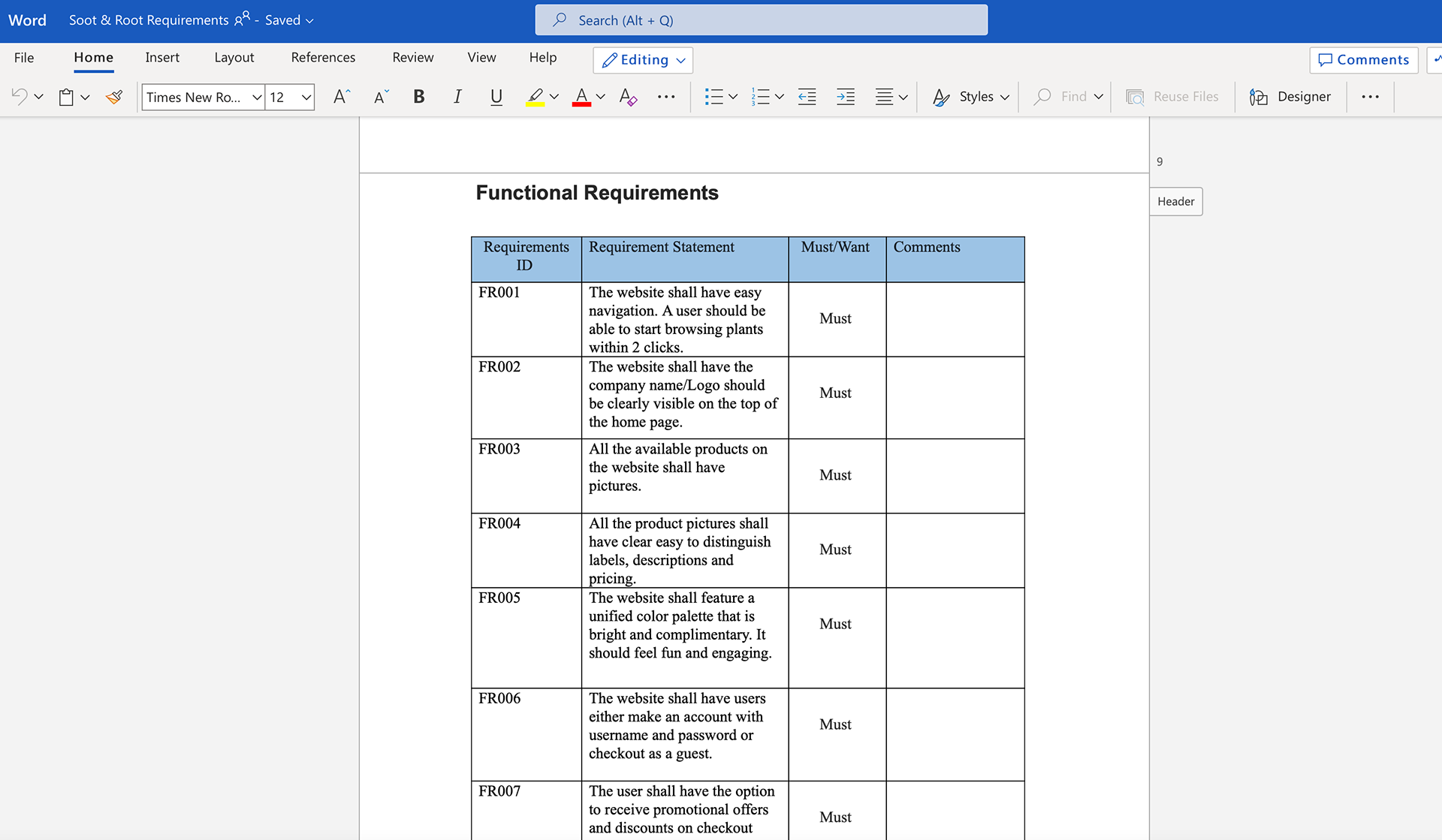Screen dimensions: 1442x840
Task: Apply yellow text highlight color
Action: 535,97
